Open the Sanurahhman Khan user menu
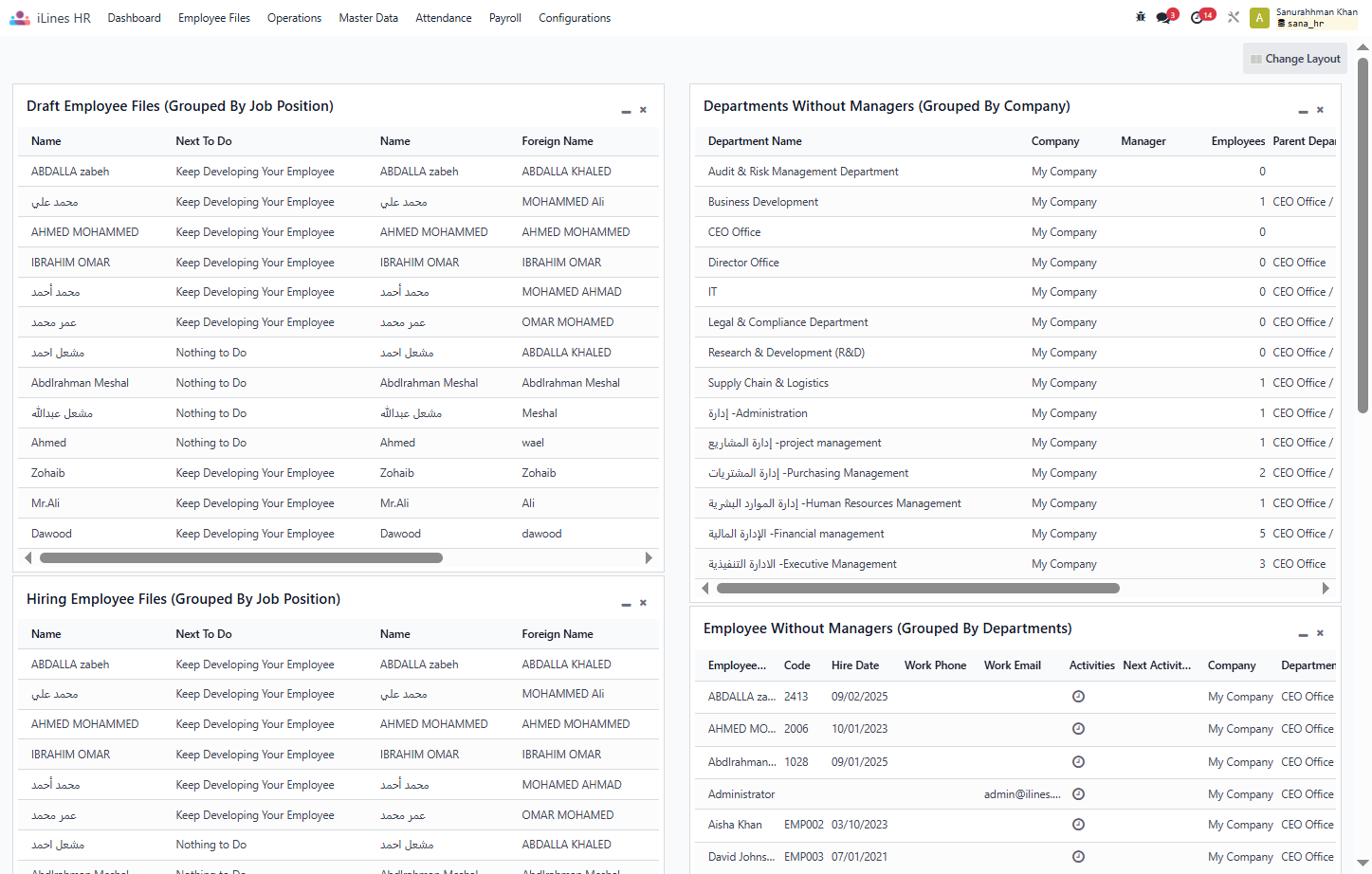The image size is (1372, 874). point(1317,17)
